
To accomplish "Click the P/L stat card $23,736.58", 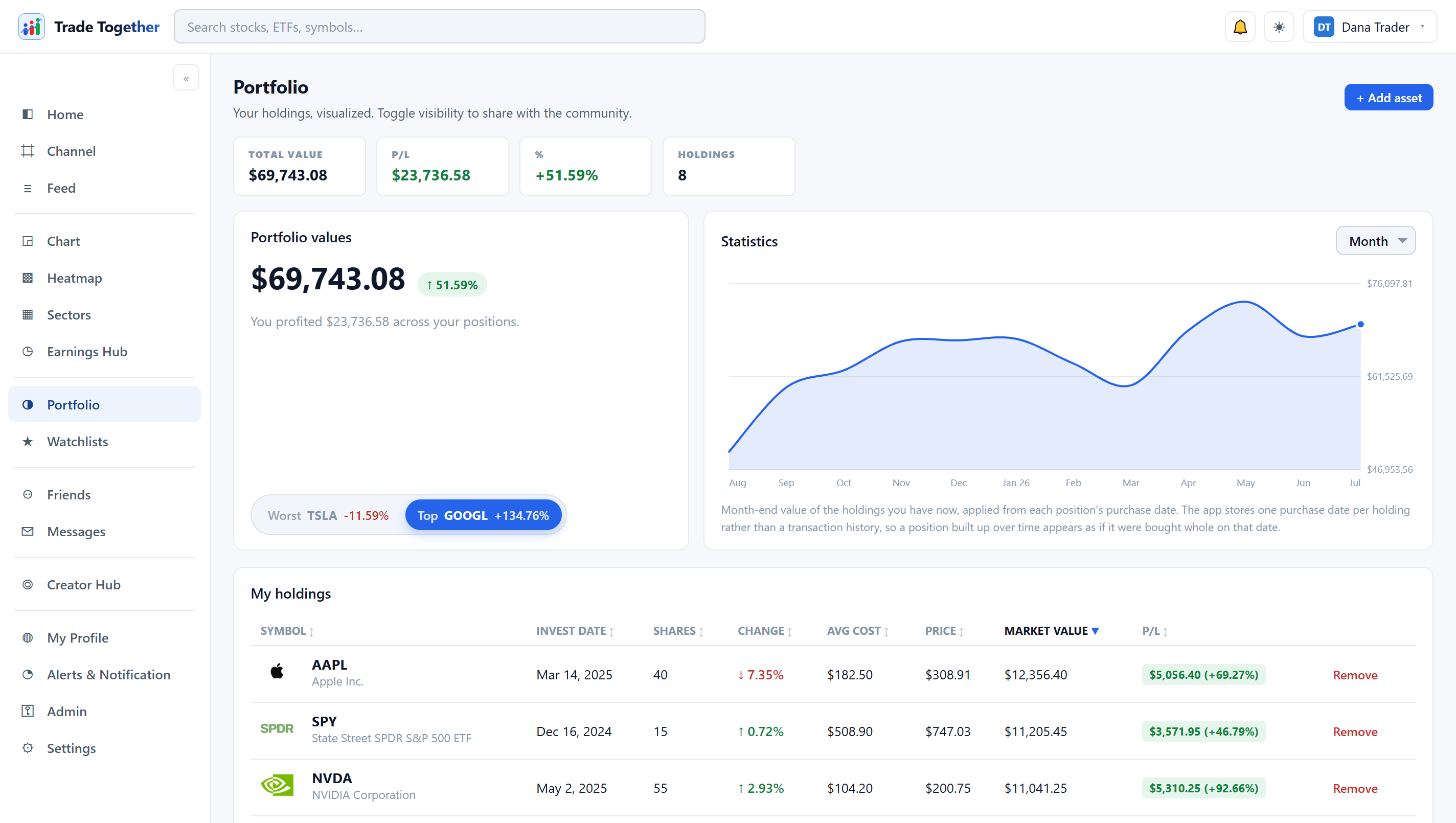I will (x=442, y=166).
